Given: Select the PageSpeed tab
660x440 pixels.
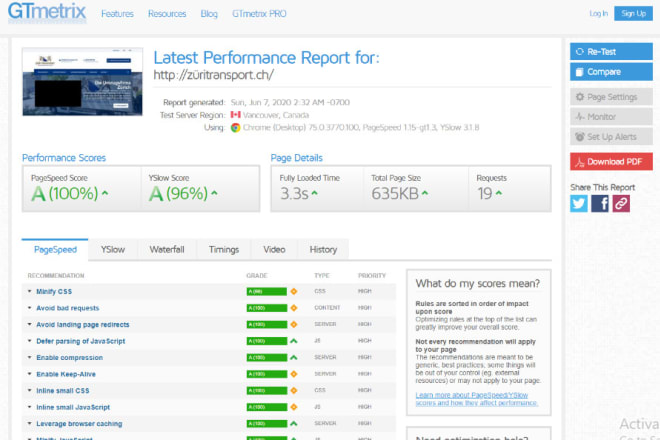Looking at the screenshot, I should tap(55, 250).
